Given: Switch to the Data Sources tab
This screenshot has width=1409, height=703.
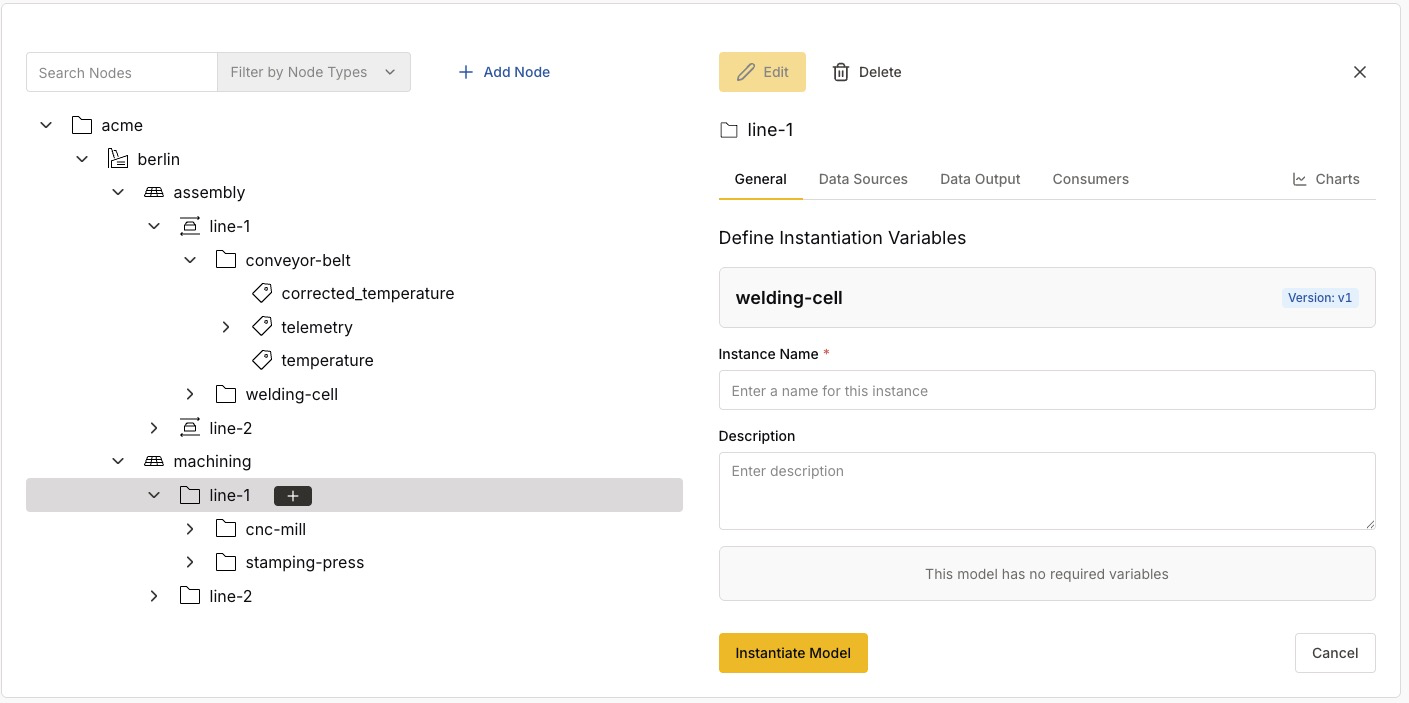Looking at the screenshot, I should (x=863, y=179).
